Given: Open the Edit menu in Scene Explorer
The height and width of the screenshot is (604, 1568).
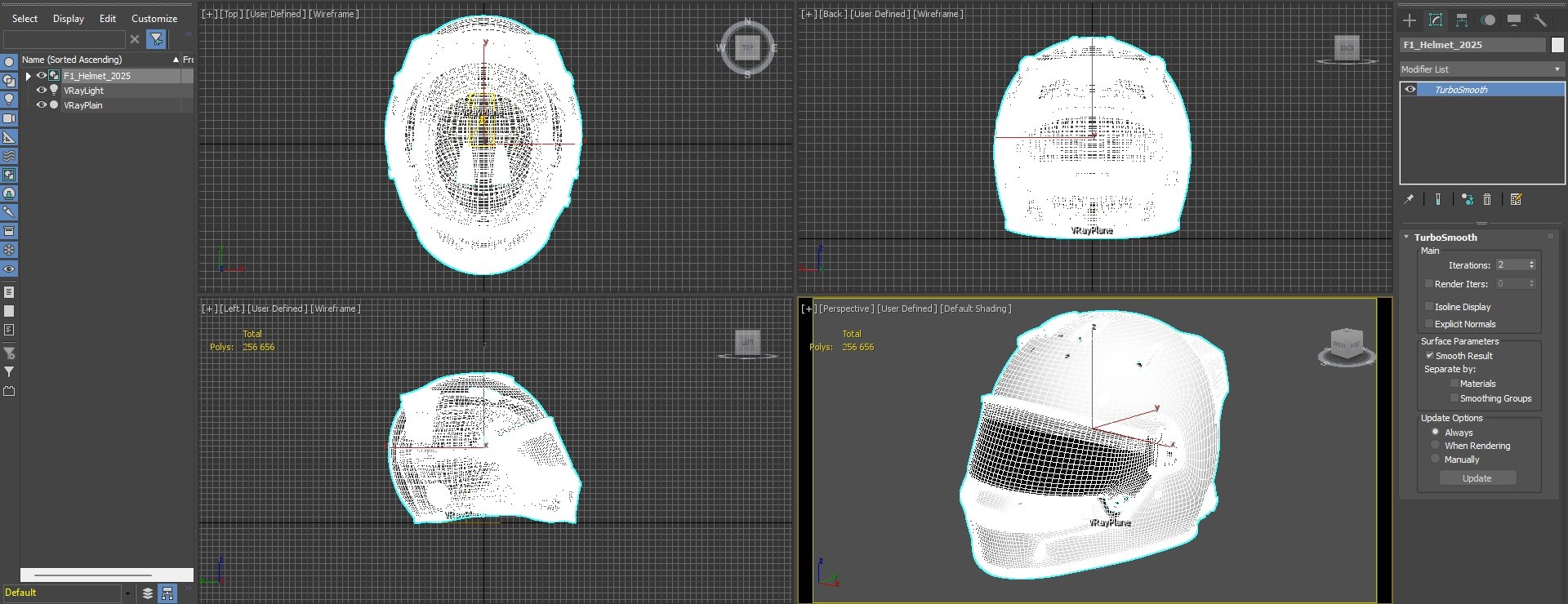Looking at the screenshot, I should (x=108, y=19).
